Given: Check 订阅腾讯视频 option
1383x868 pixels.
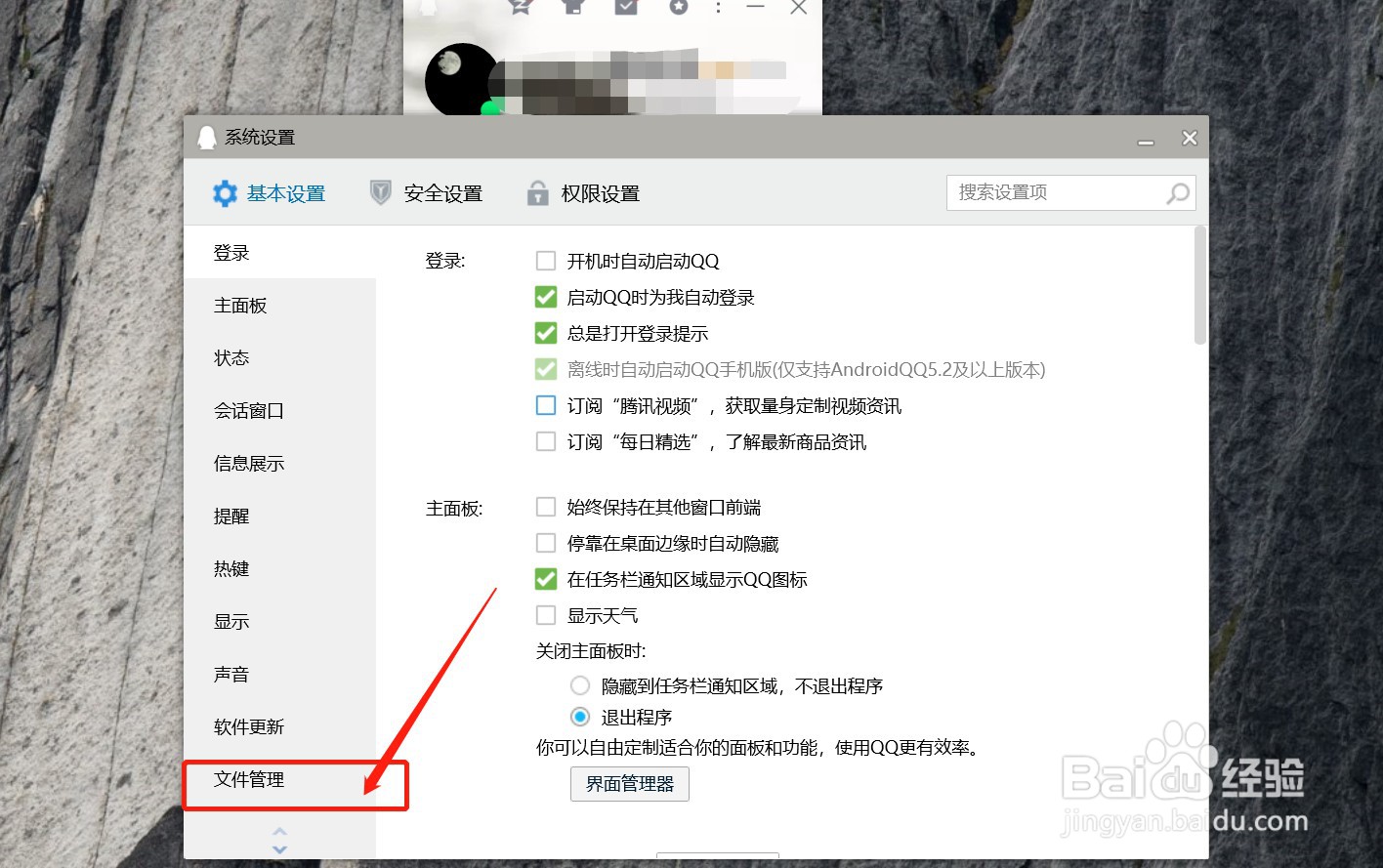Looking at the screenshot, I should click(x=546, y=405).
